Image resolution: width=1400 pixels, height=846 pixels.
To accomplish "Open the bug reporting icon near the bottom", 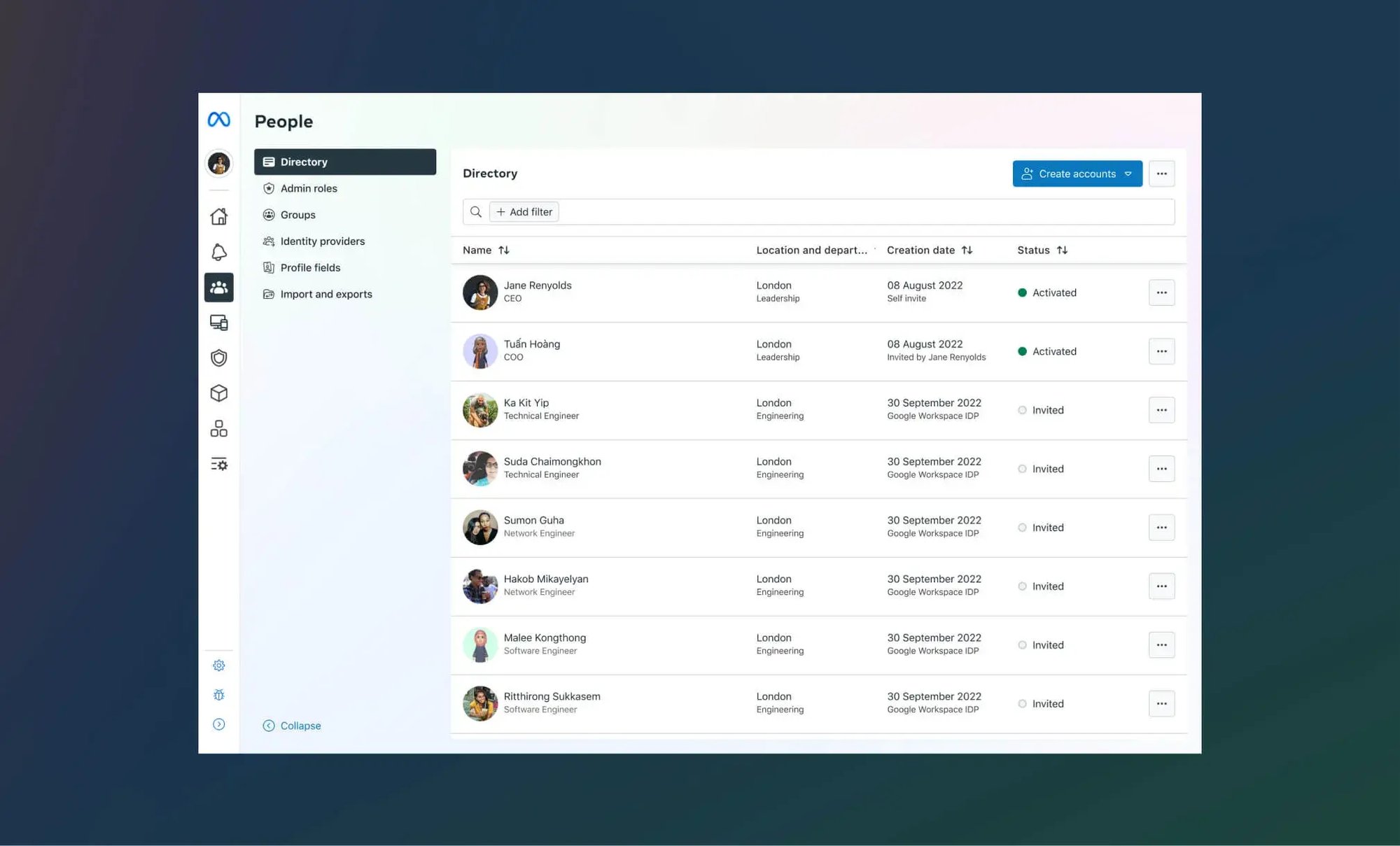I will click(x=218, y=695).
